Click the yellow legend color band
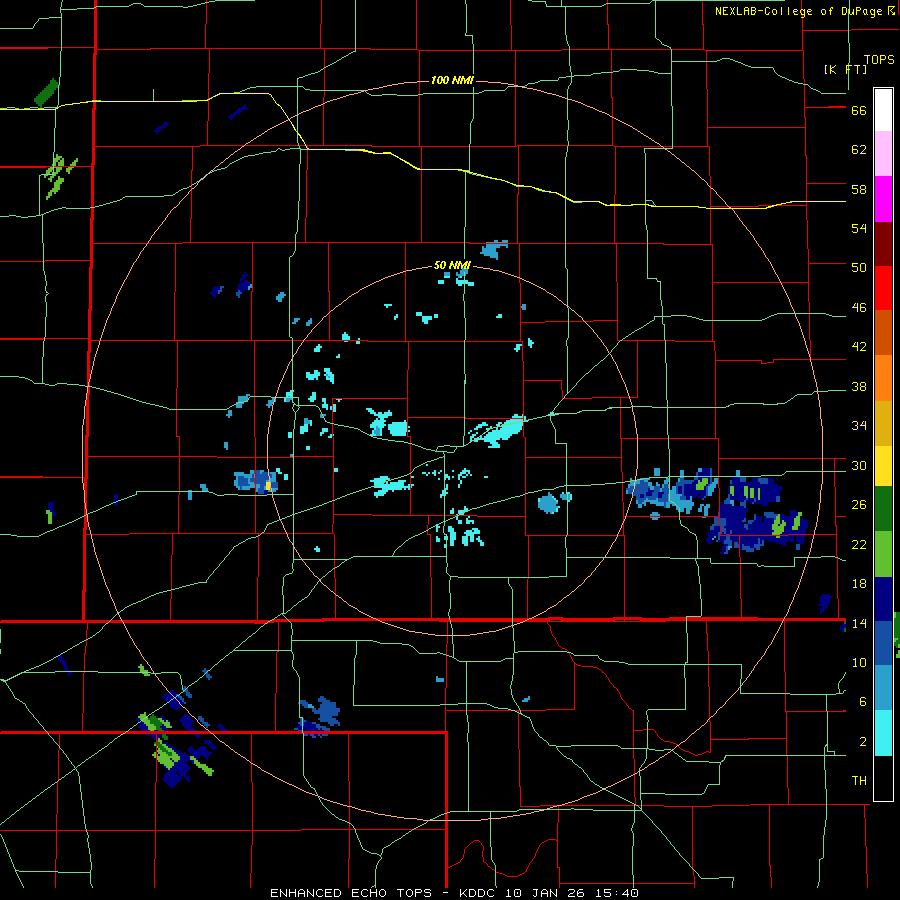This screenshot has height=900, width=900. 883,465
